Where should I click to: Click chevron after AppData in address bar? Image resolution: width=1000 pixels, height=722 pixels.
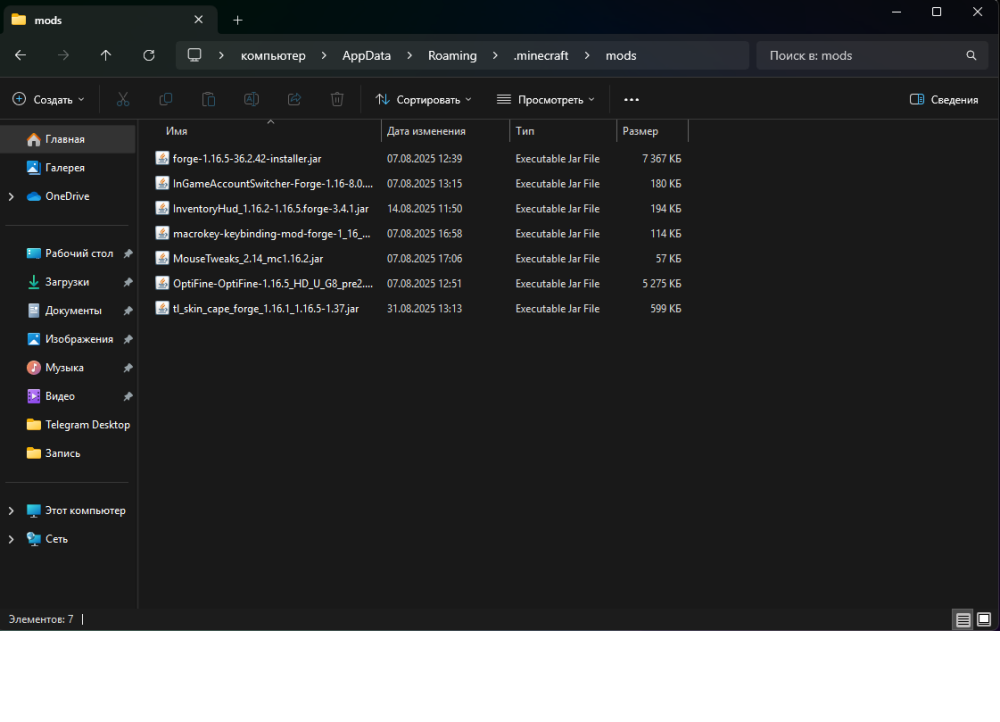coord(409,55)
